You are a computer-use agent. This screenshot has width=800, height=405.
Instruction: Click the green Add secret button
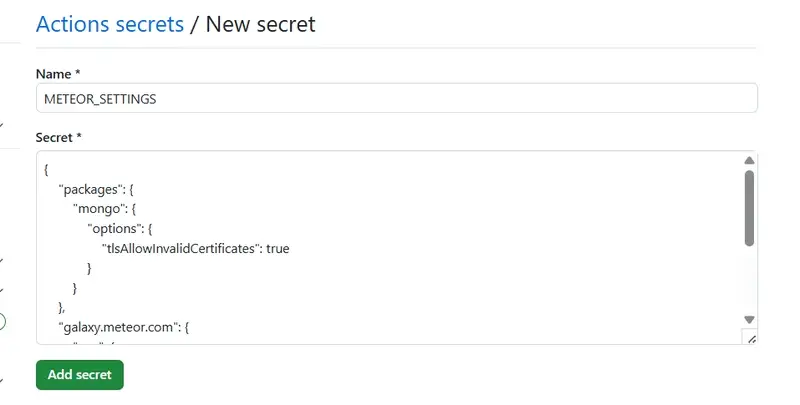tap(80, 375)
